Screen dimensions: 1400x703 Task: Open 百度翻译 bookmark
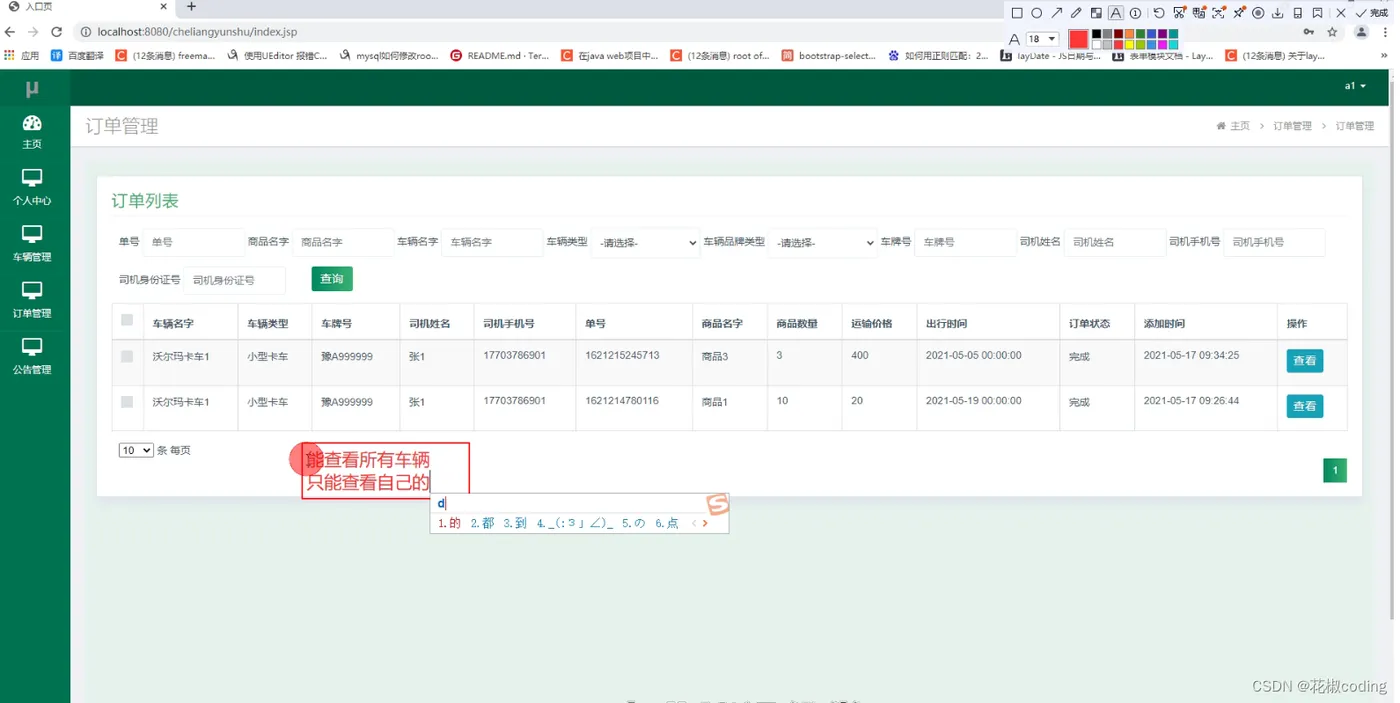(x=78, y=56)
